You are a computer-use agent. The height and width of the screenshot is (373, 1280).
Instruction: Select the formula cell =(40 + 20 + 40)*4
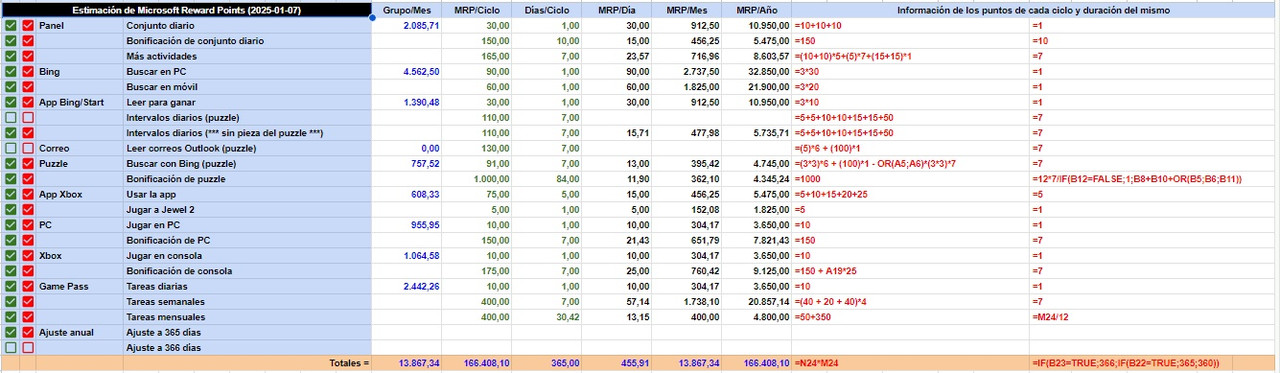[x=910, y=301]
